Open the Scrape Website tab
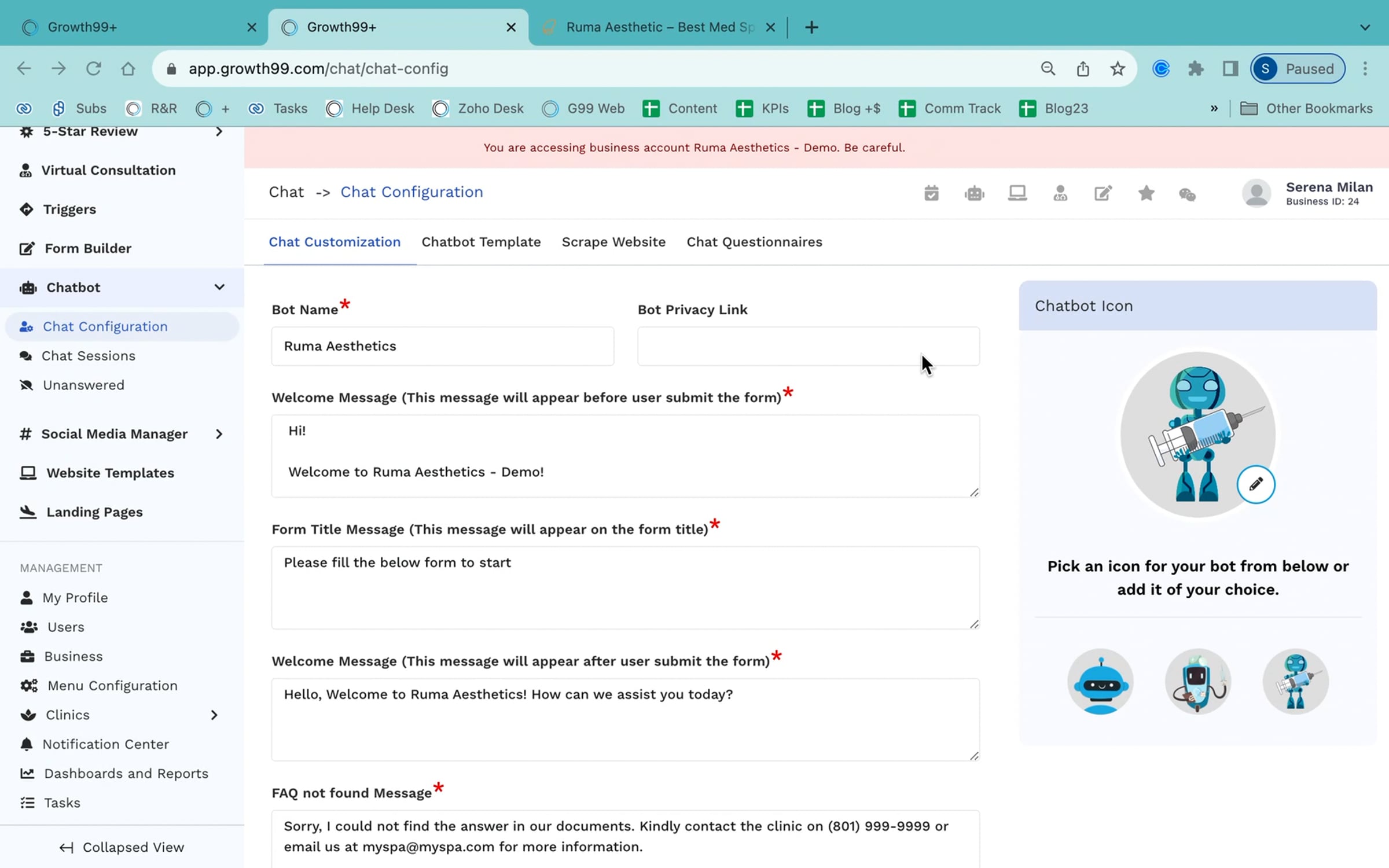The height and width of the screenshot is (868, 1389). (613, 242)
